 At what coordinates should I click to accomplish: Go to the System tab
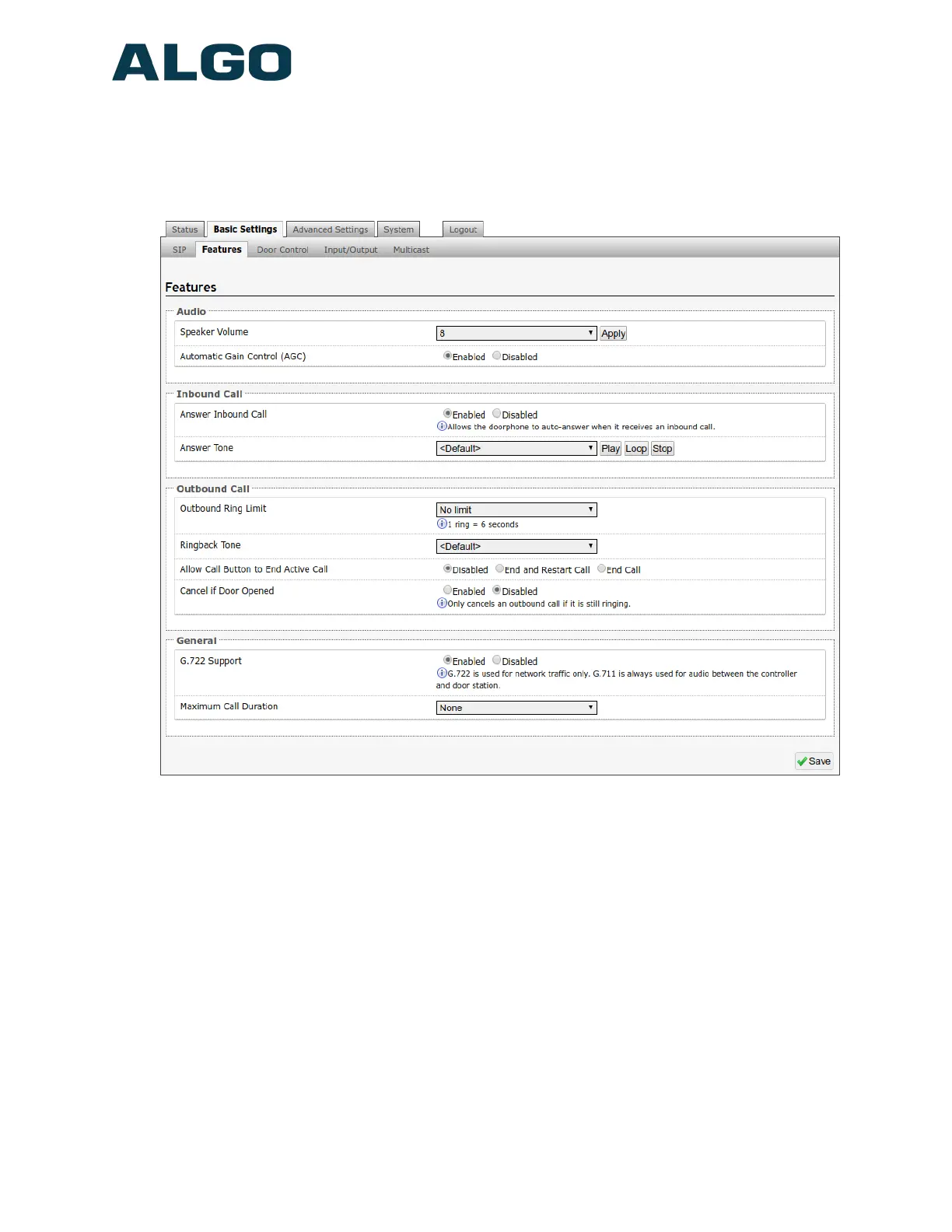pos(398,229)
